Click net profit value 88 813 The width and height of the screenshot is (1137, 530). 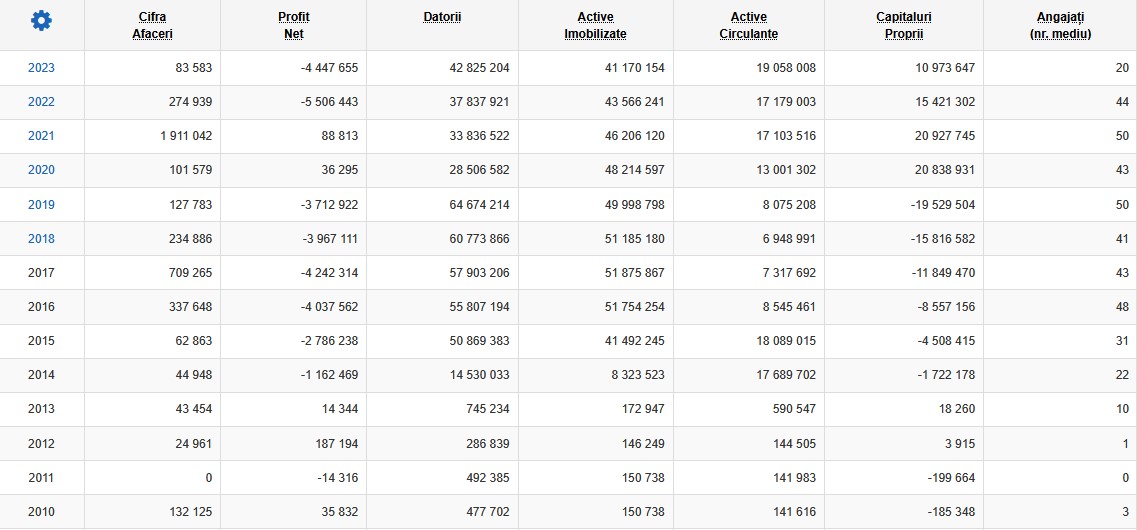point(339,136)
